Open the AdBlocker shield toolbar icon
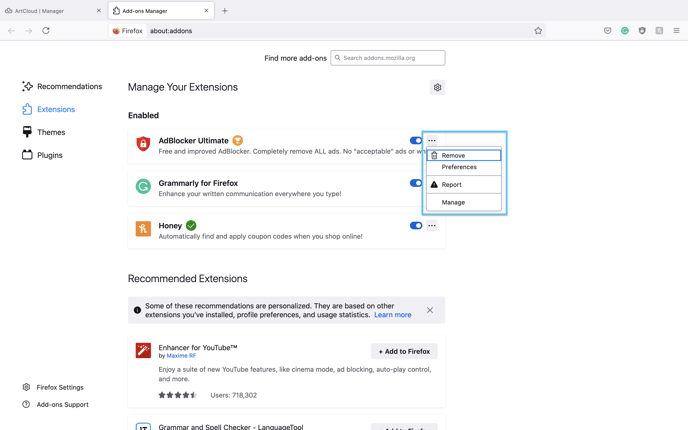The image size is (688, 430). [x=642, y=31]
